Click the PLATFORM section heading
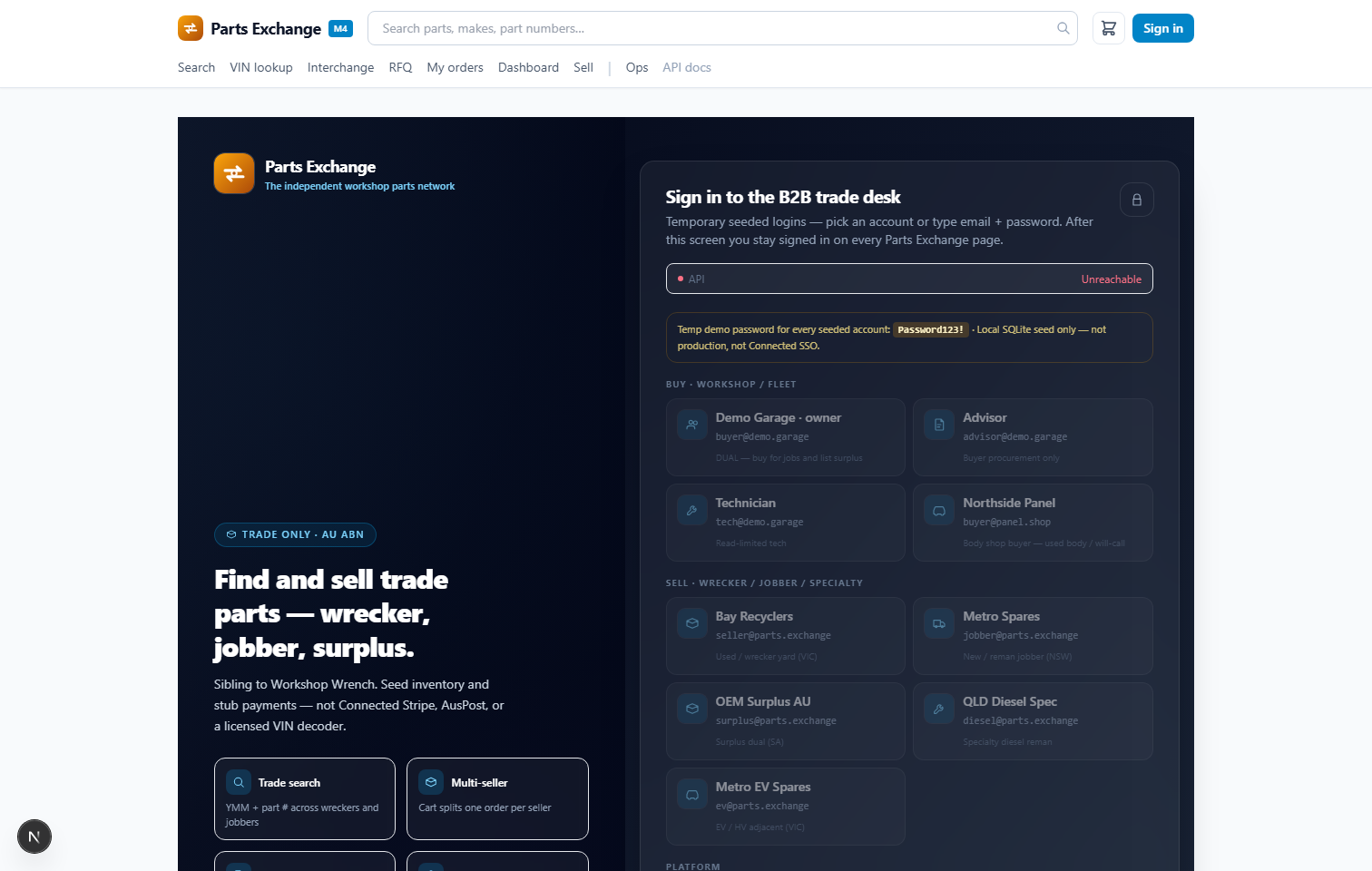The height and width of the screenshot is (871, 1372). [x=693, y=866]
